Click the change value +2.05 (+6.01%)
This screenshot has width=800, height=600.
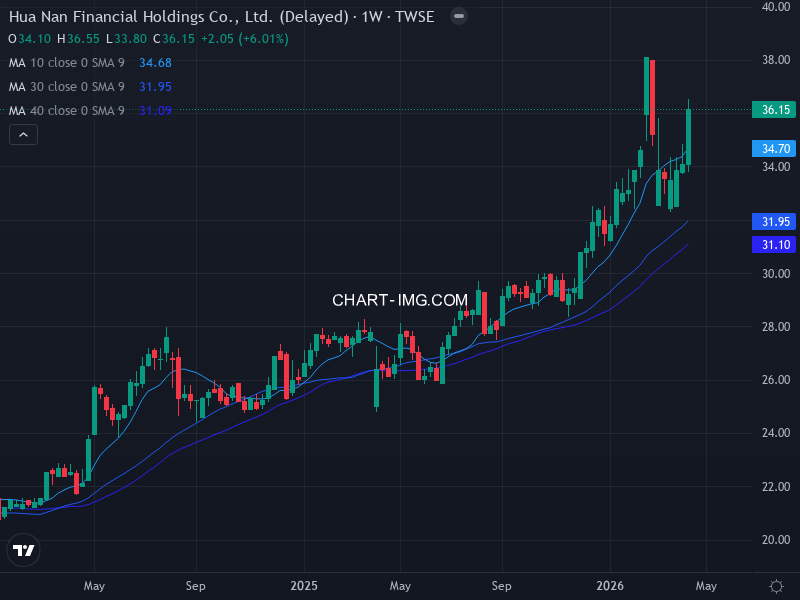(245, 39)
